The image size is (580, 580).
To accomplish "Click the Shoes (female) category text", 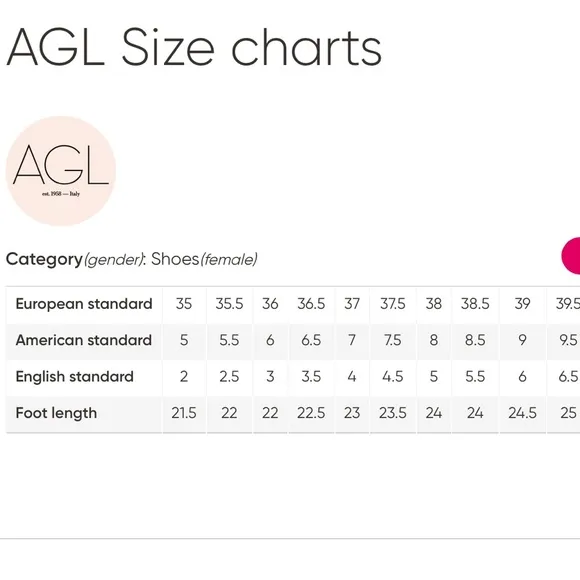I will click(x=204, y=259).
